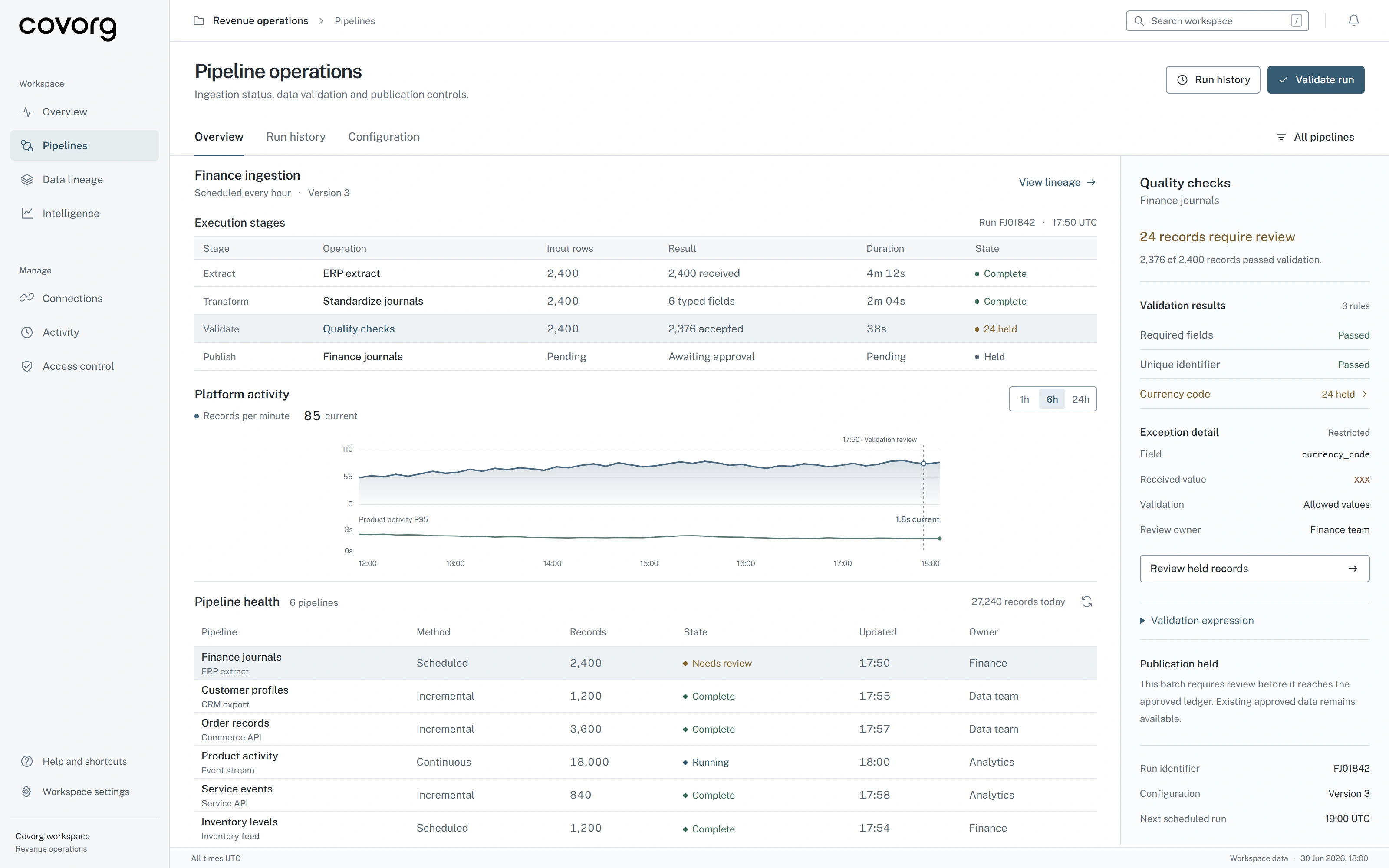This screenshot has height=868, width=1389.
Task: Click the Required fields validation rule
Action: tap(1254, 335)
